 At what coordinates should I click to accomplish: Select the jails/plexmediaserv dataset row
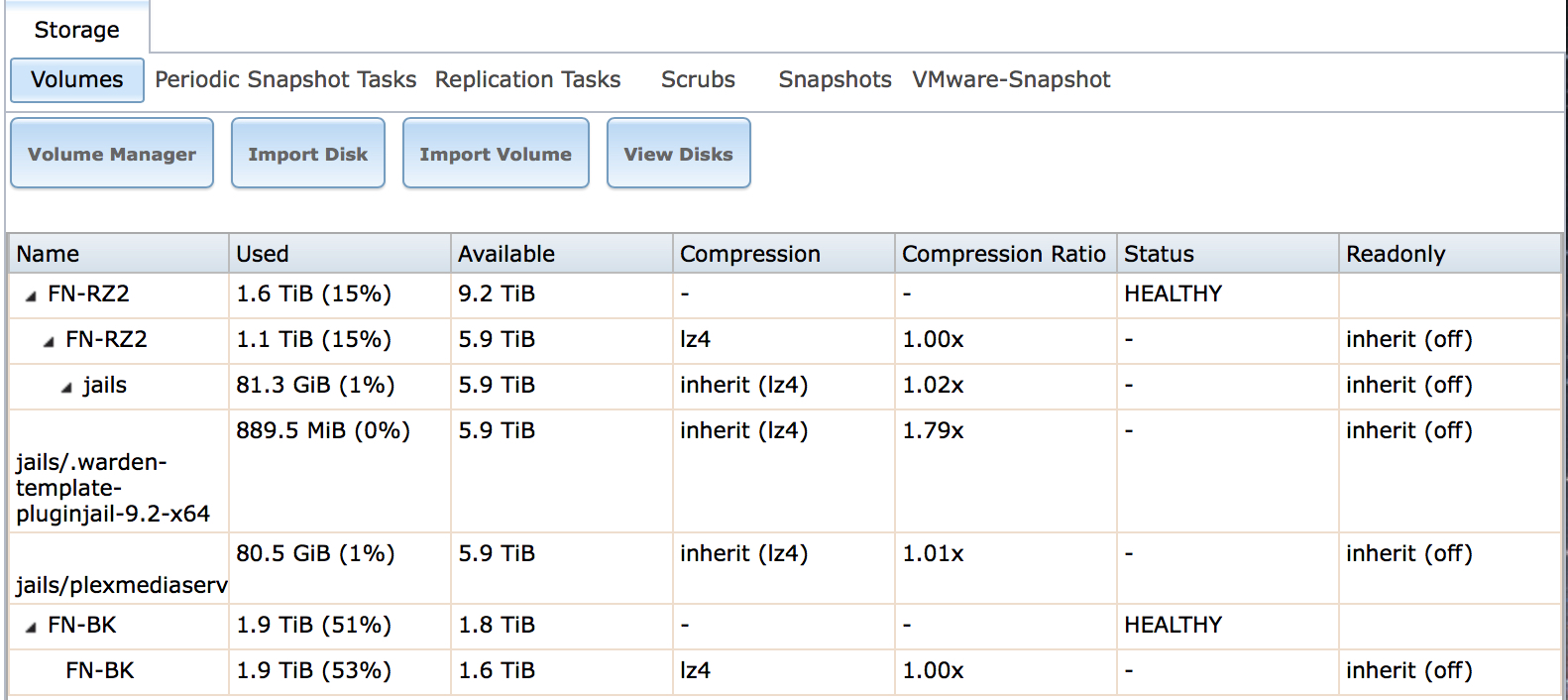coord(785,569)
